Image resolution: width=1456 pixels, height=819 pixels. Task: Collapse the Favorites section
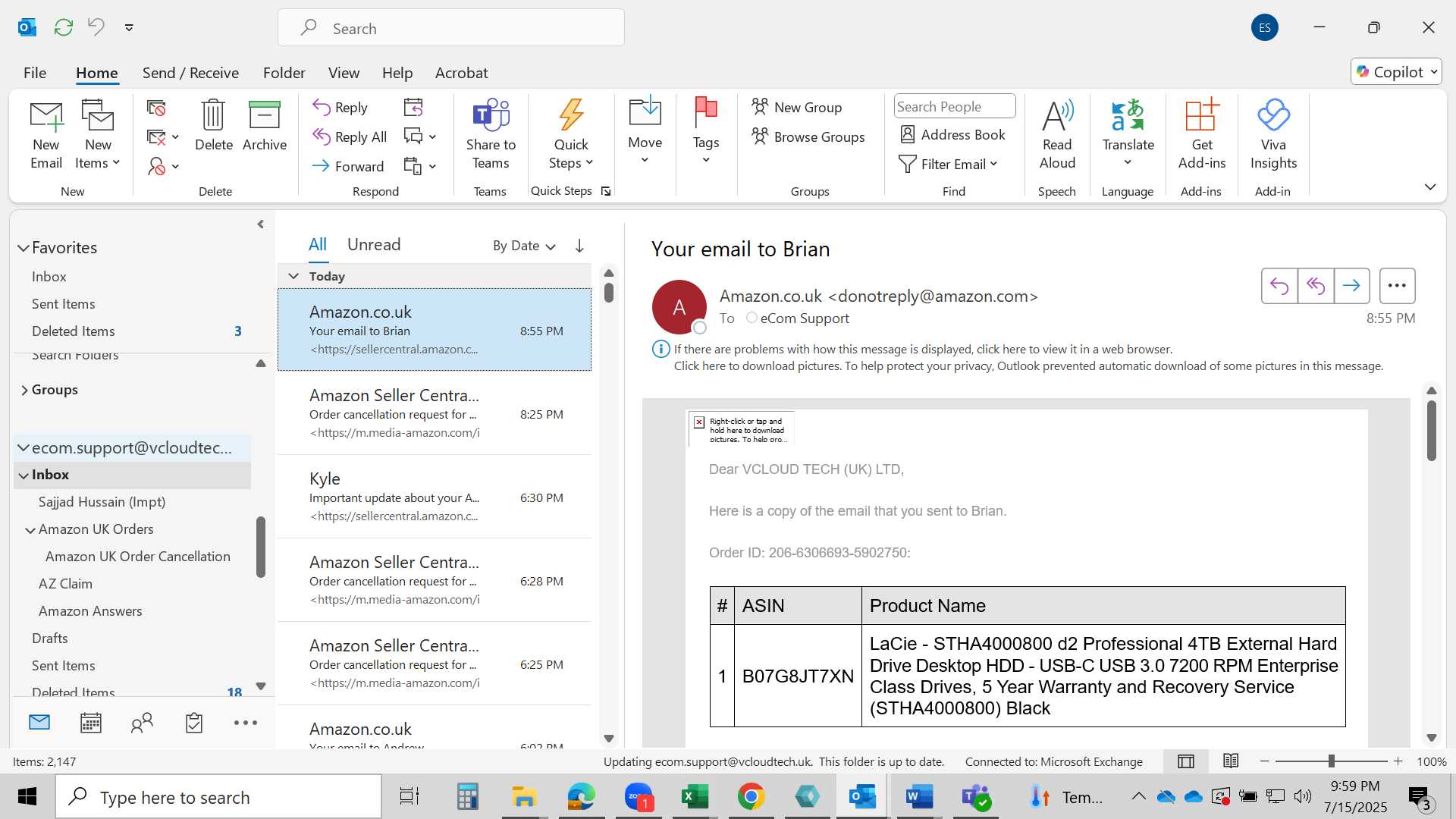(x=24, y=248)
